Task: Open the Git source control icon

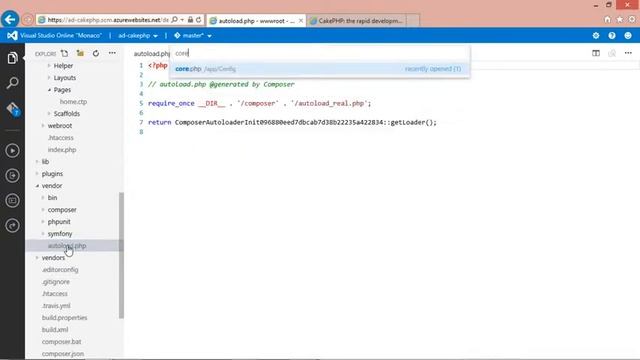Action: [13, 109]
